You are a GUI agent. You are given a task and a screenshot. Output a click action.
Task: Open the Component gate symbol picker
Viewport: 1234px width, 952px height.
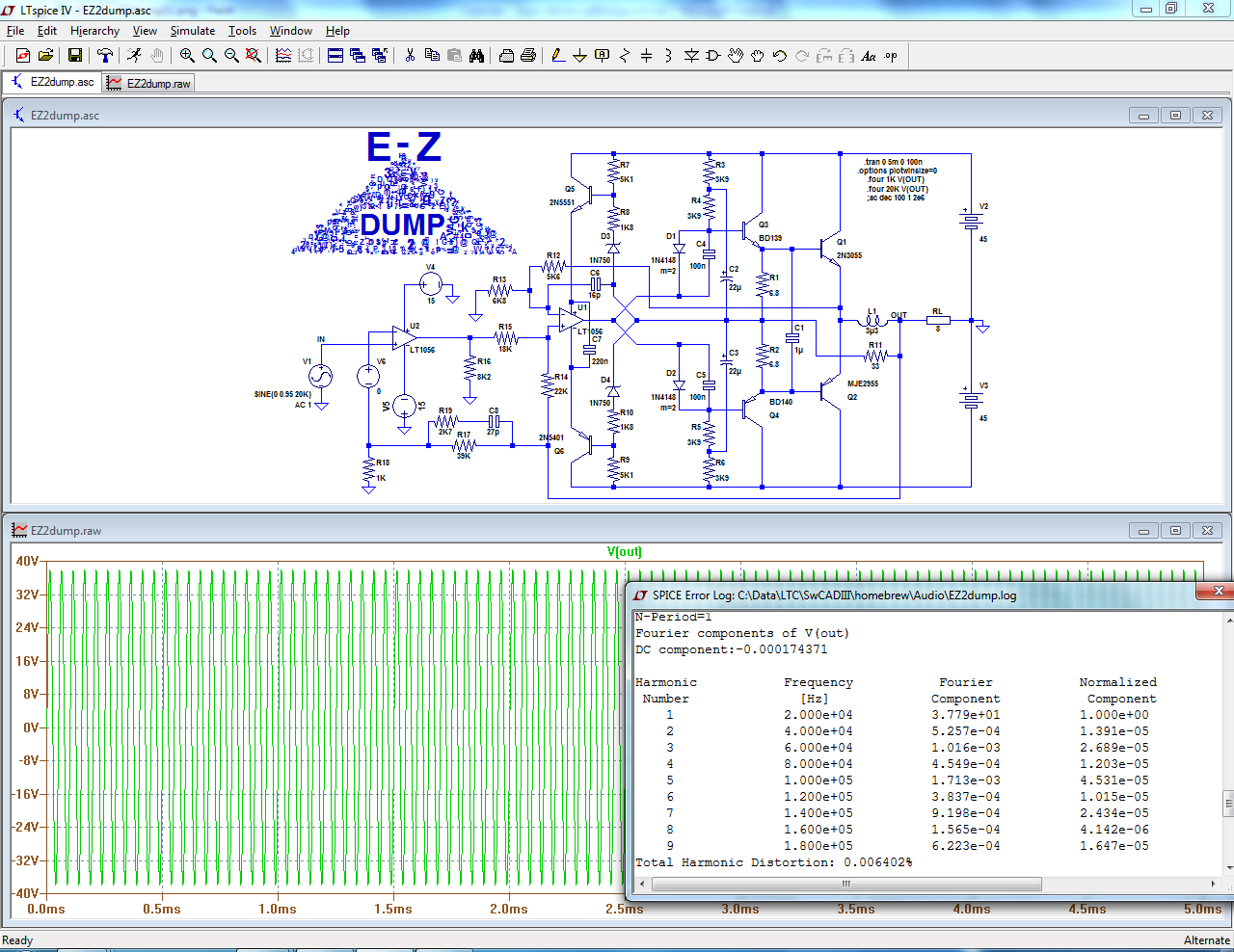pyautogui.click(x=713, y=56)
